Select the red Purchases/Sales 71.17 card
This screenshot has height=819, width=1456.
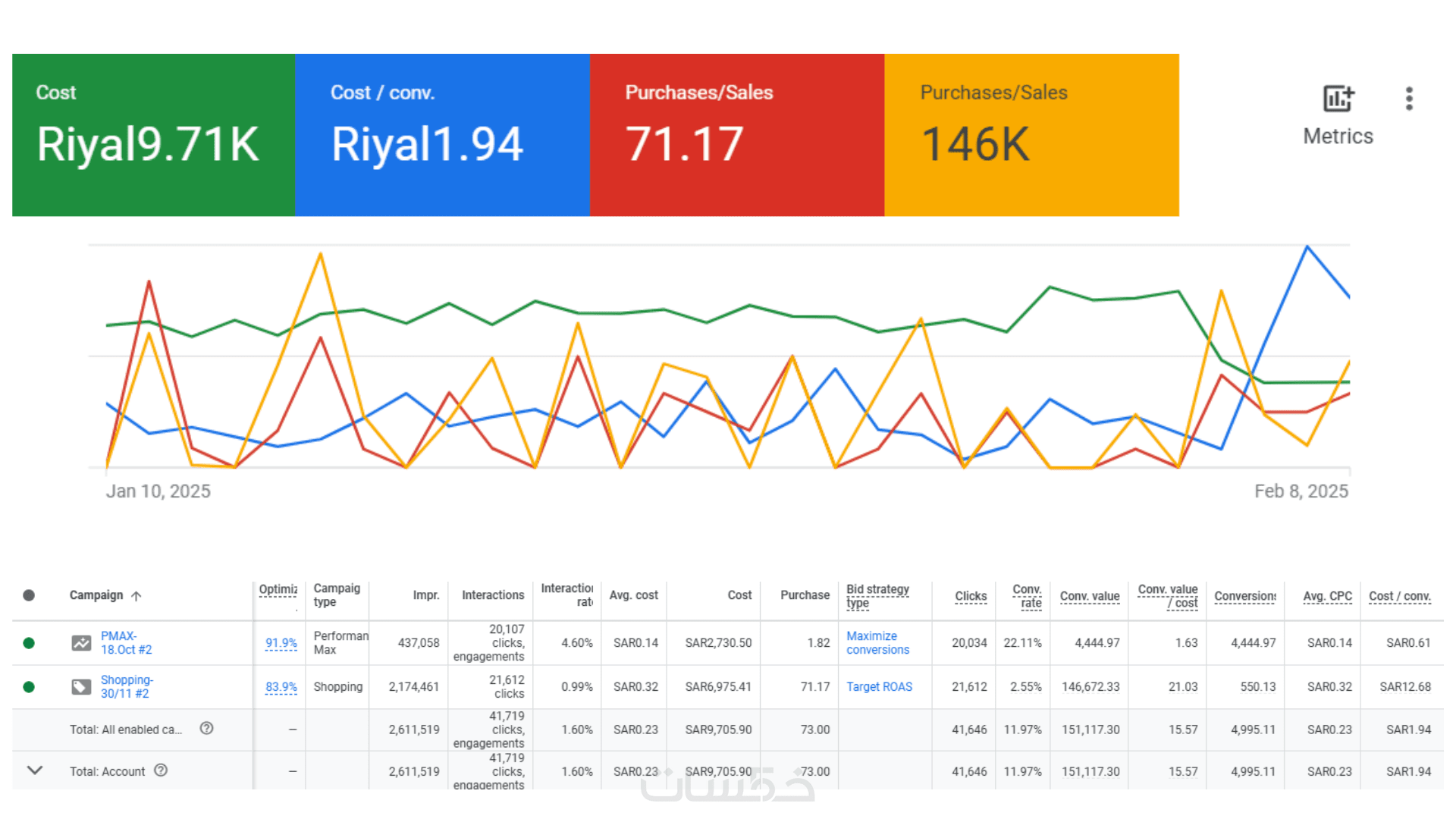pyautogui.click(x=736, y=135)
